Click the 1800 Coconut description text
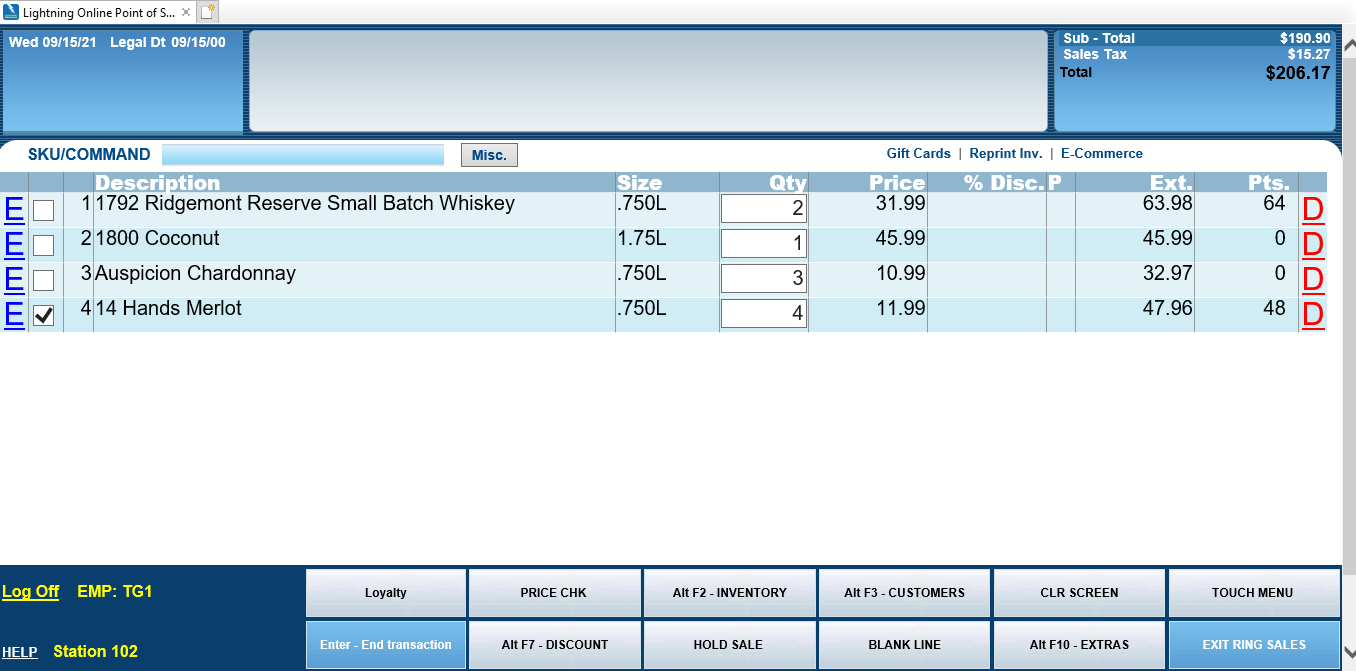This screenshot has width=1356, height=671. (x=157, y=239)
